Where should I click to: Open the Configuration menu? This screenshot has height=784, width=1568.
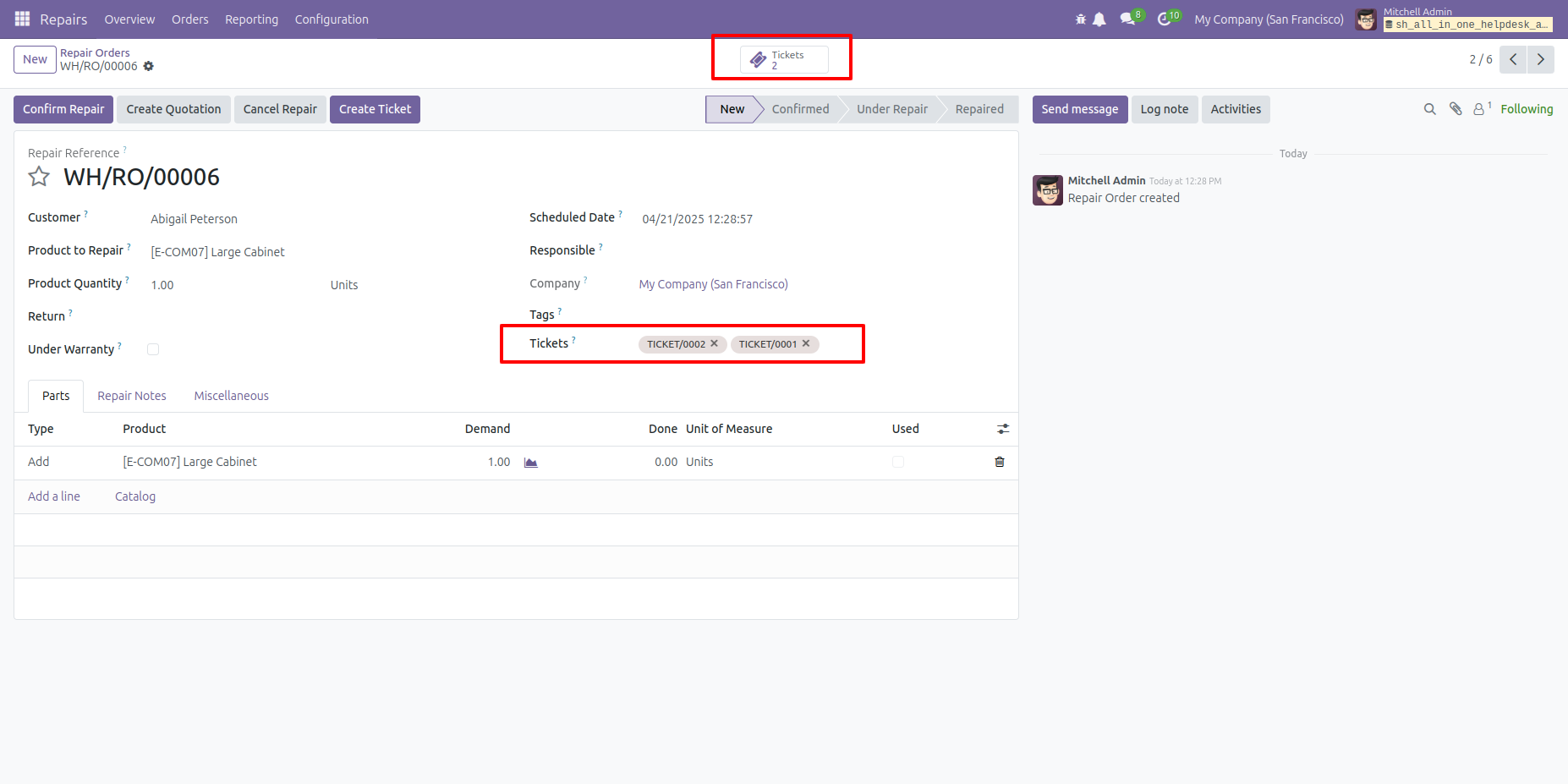[332, 19]
